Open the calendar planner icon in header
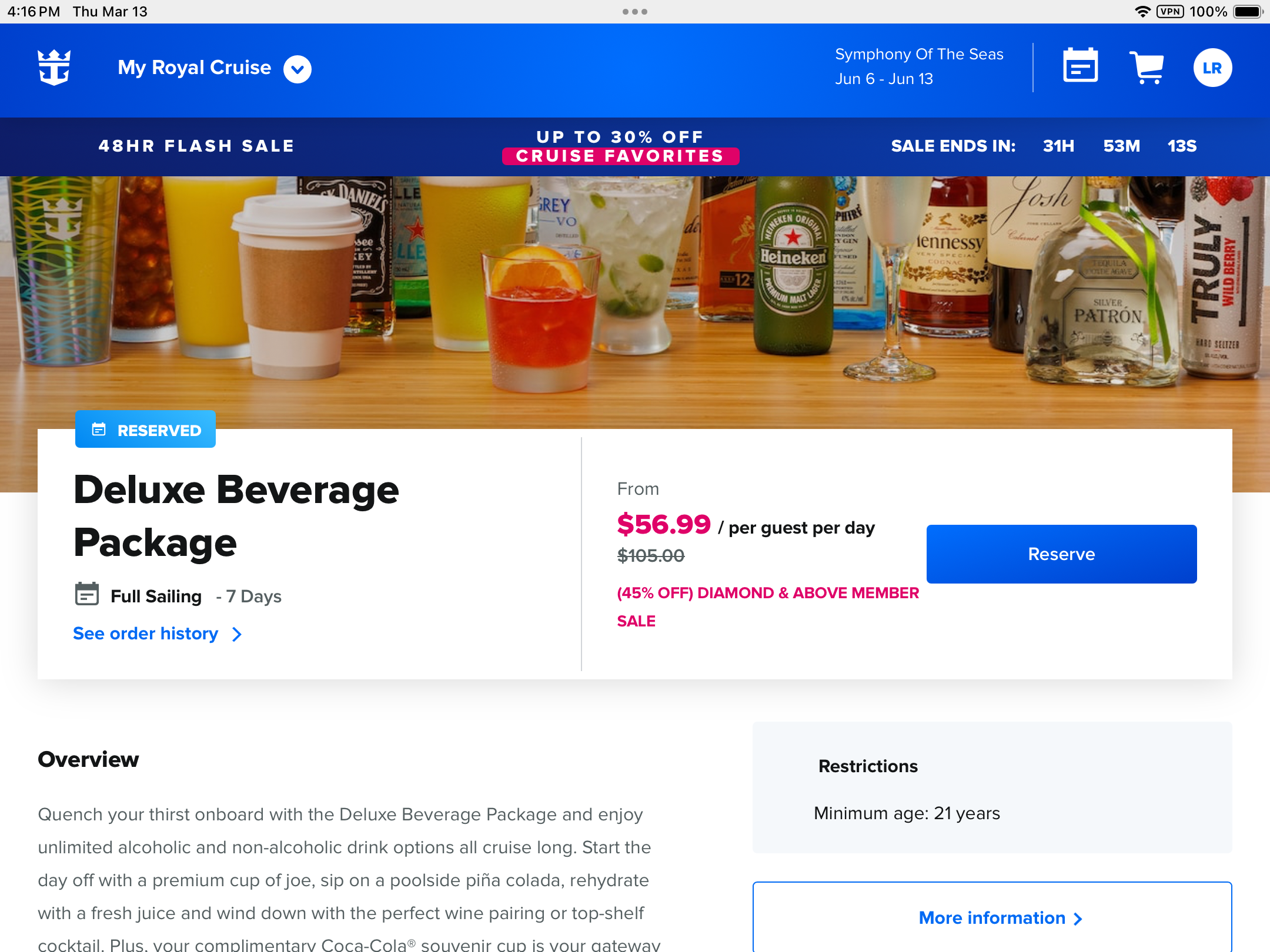The width and height of the screenshot is (1270, 952). (x=1080, y=66)
